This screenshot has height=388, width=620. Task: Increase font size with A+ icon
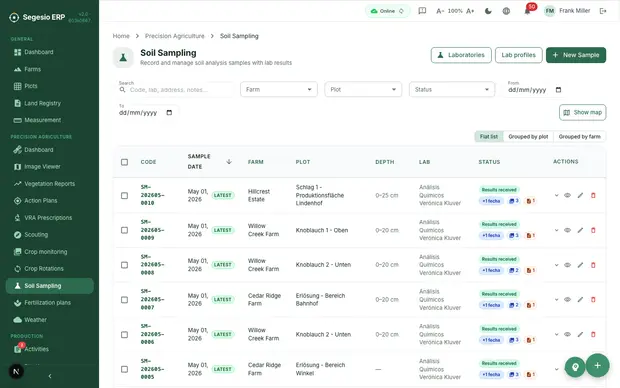470,11
